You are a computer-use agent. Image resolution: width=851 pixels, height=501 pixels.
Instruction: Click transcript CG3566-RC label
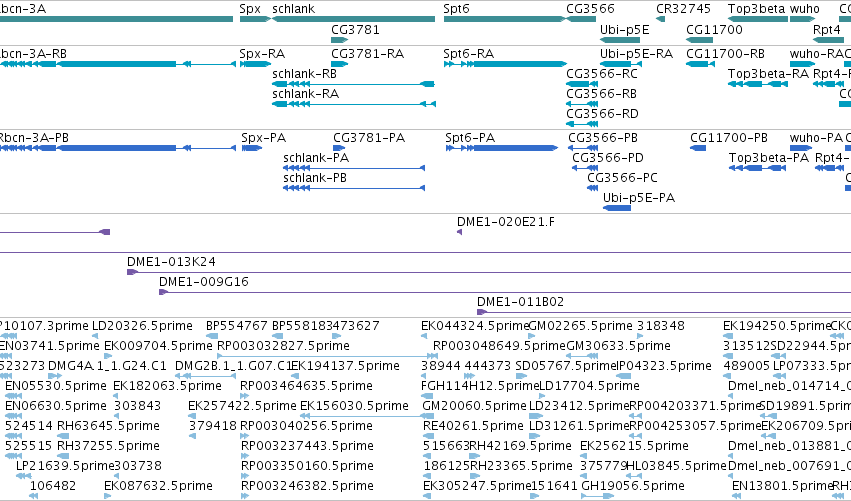[602, 74]
